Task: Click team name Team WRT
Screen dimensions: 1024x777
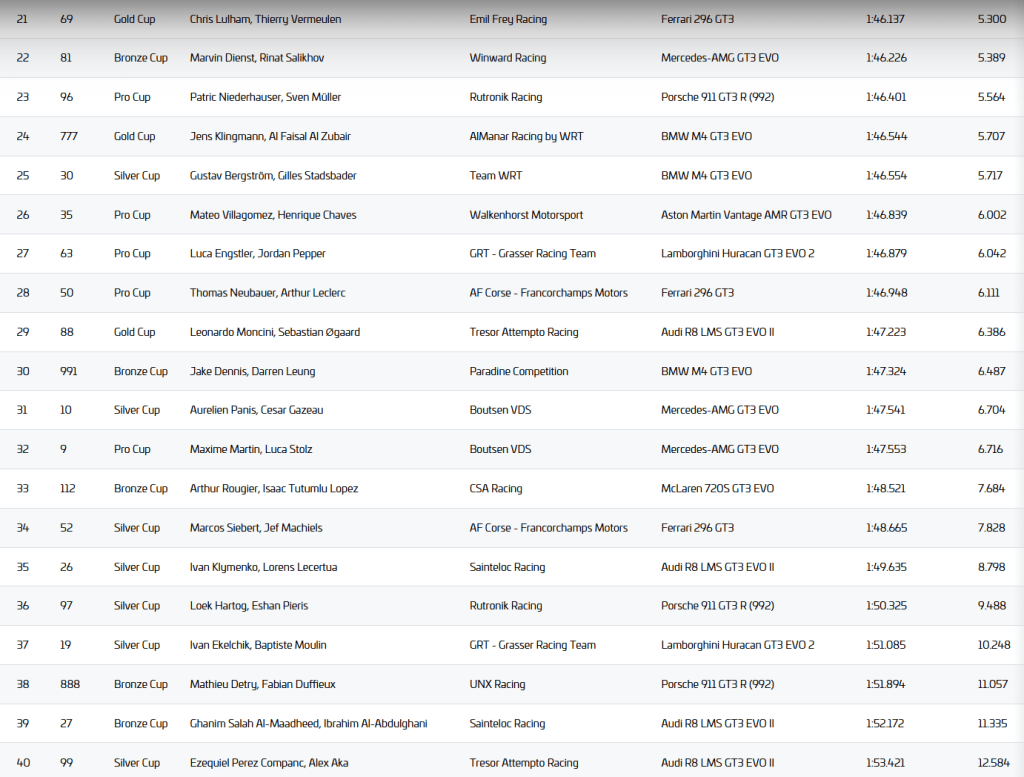Action: 496,175
